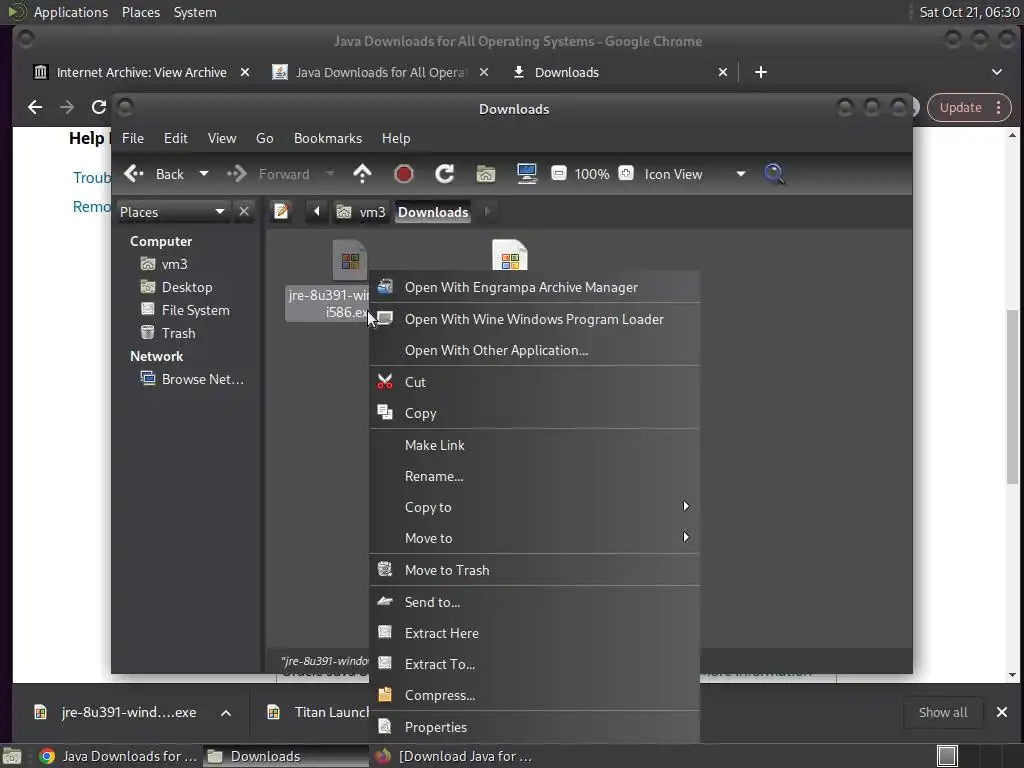Open the Icon View mode dropdown
Image resolution: width=1024 pixels, height=768 pixels.
[x=695, y=174]
